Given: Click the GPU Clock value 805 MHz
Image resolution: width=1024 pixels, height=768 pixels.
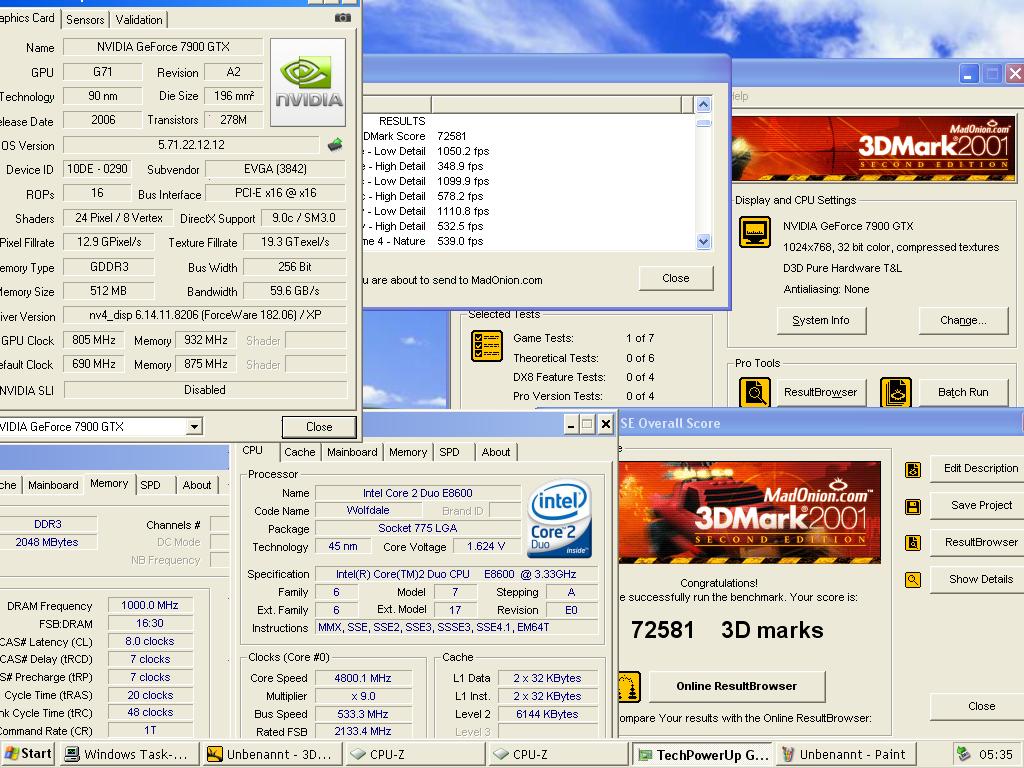Looking at the screenshot, I should (x=94, y=340).
